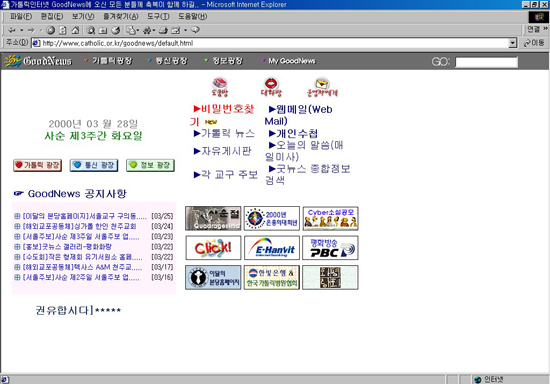Open the 통신광장 navigation tab

(x=168, y=61)
